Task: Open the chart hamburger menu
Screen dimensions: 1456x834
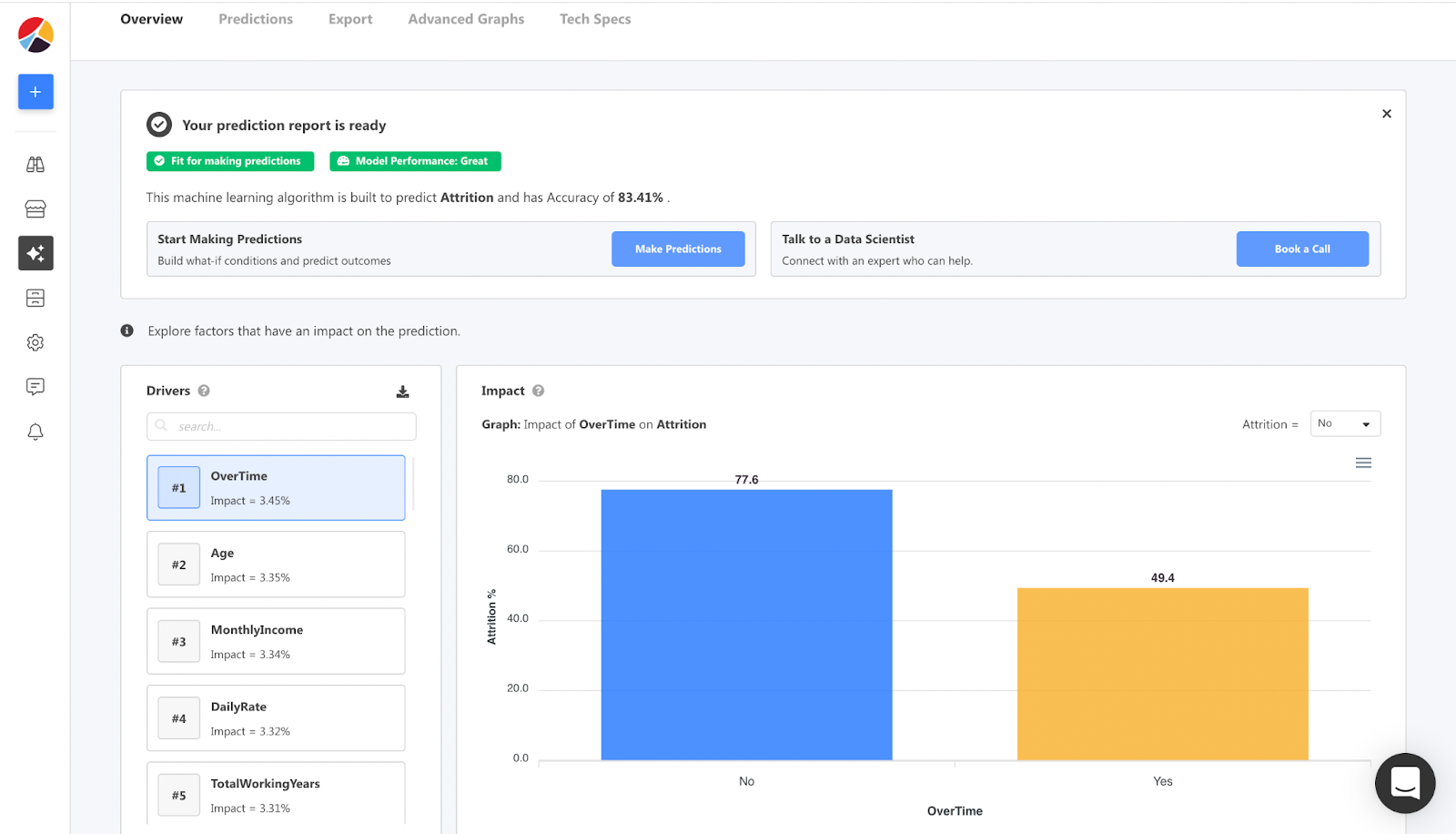Action: coord(1362,463)
